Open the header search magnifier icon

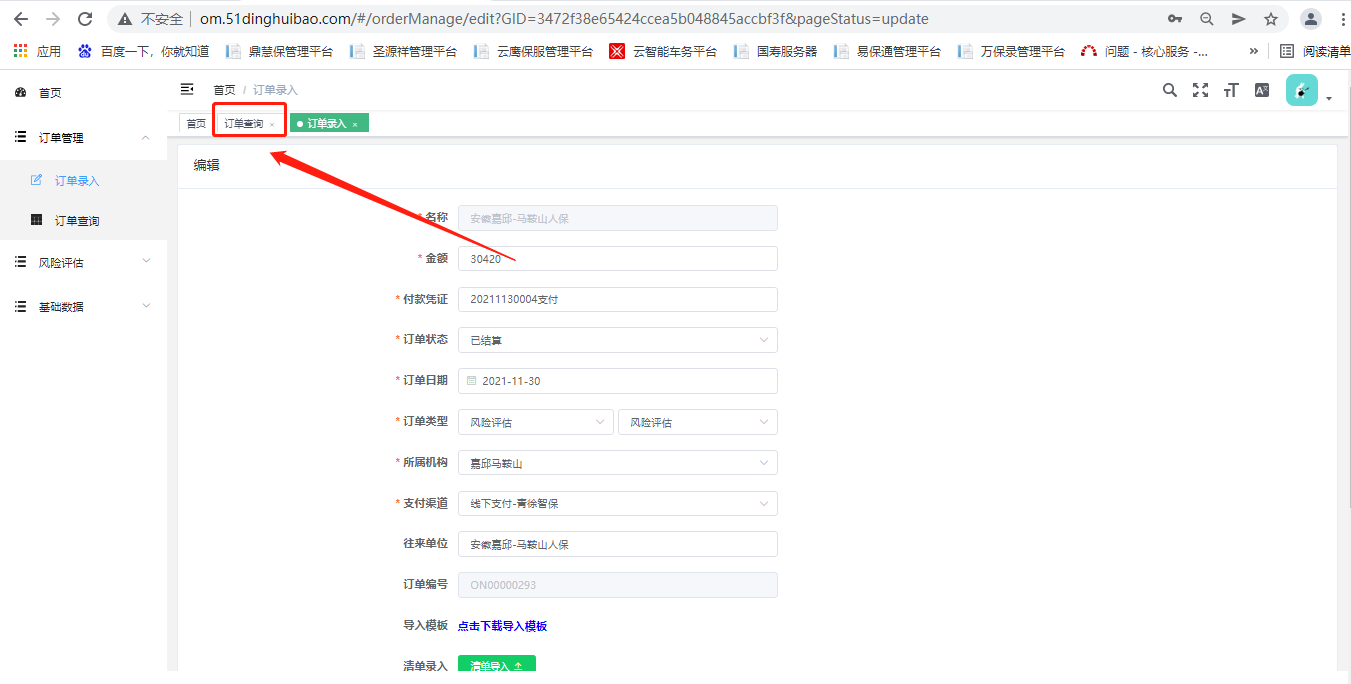tap(1170, 90)
